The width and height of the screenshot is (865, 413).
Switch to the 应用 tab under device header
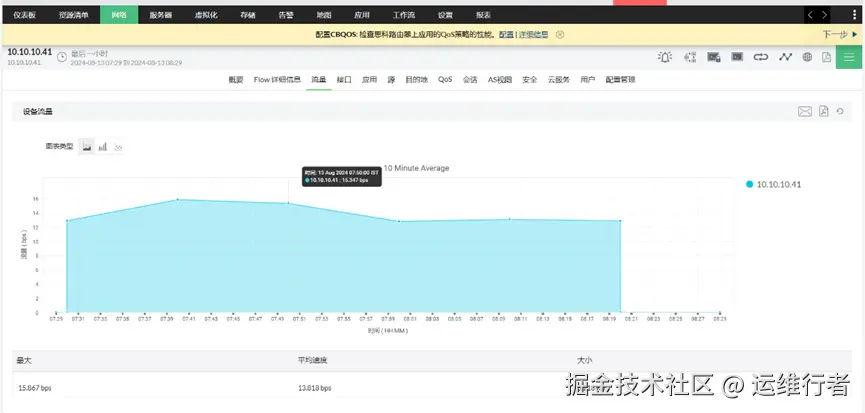[x=370, y=79]
